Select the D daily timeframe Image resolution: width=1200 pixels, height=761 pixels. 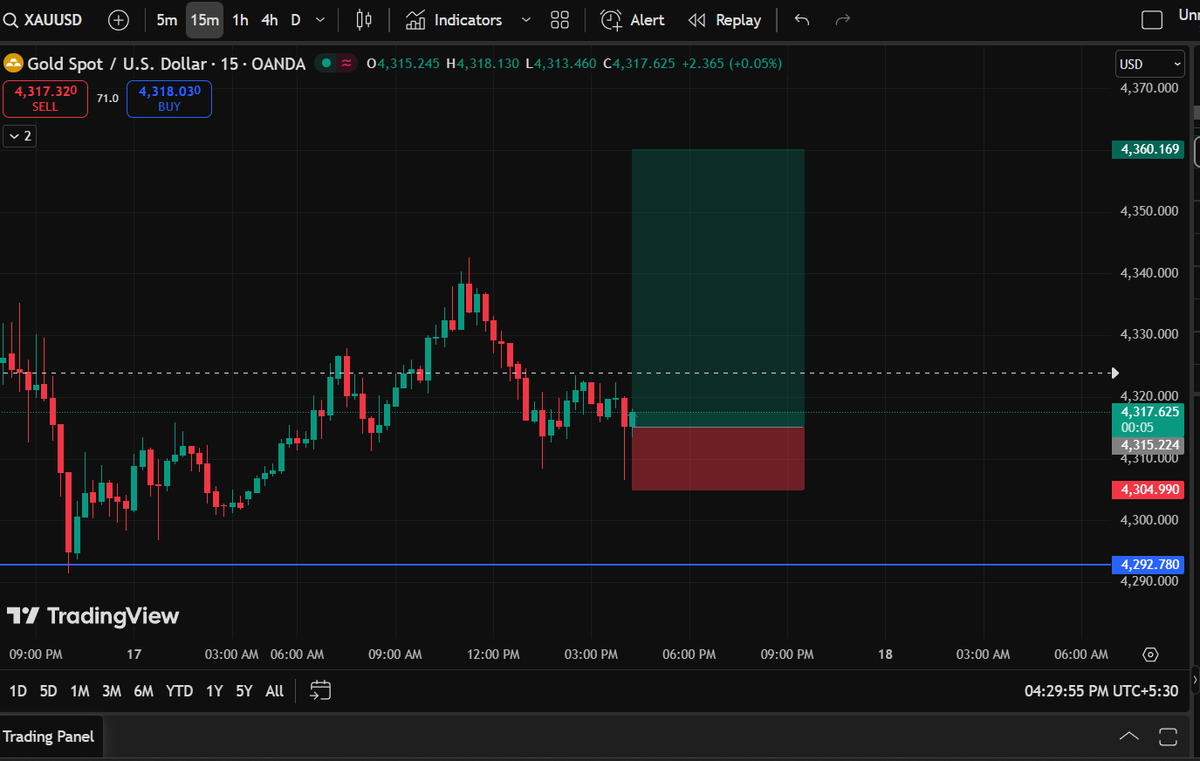(x=295, y=20)
